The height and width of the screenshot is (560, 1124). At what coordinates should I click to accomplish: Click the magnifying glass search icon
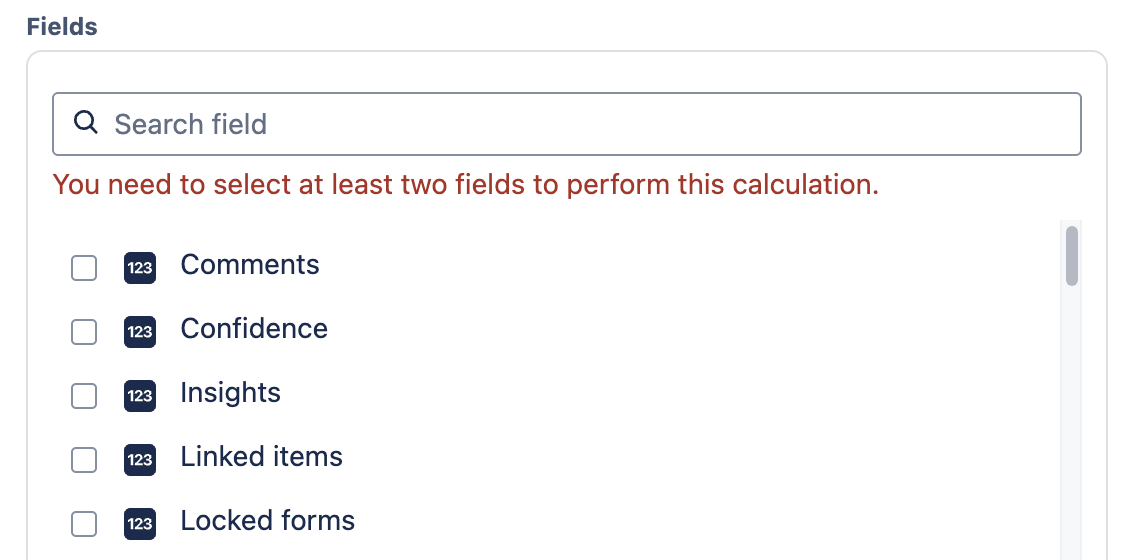(86, 123)
